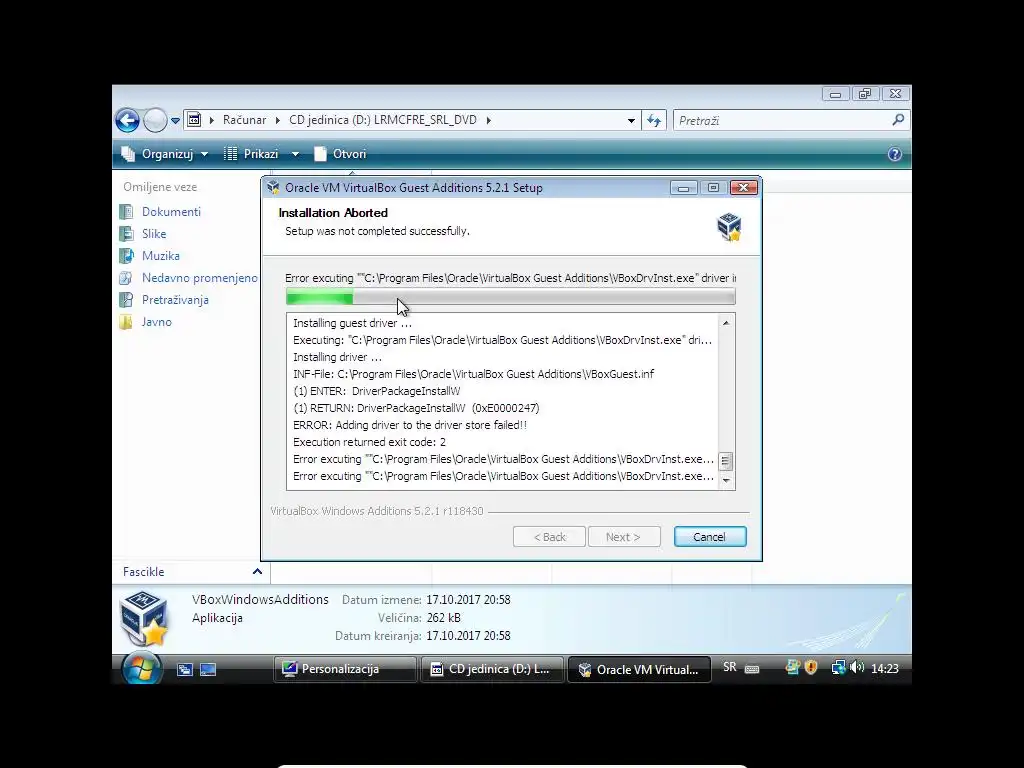Viewport: 1024px width, 768px height.
Task: Switch to Oracle VM Virtual... taskbar button
Action: coord(639,669)
